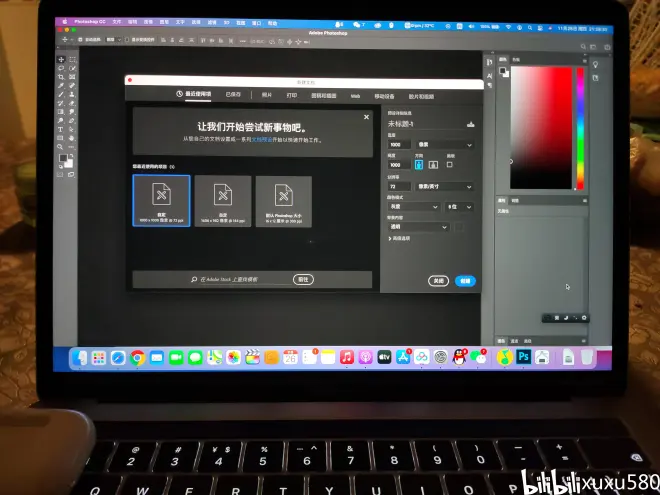Toggle the auto-select checkbox in the options bar
Image resolution: width=660 pixels, height=495 pixels.
(80, 40)
